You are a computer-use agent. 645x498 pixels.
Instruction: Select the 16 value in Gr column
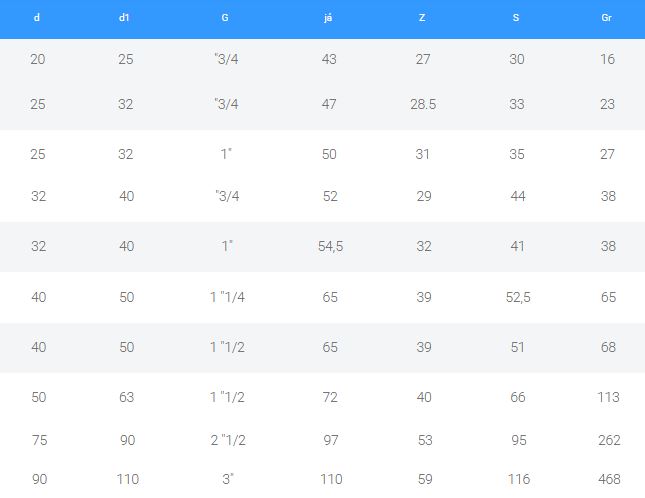(x=608, y=59)
